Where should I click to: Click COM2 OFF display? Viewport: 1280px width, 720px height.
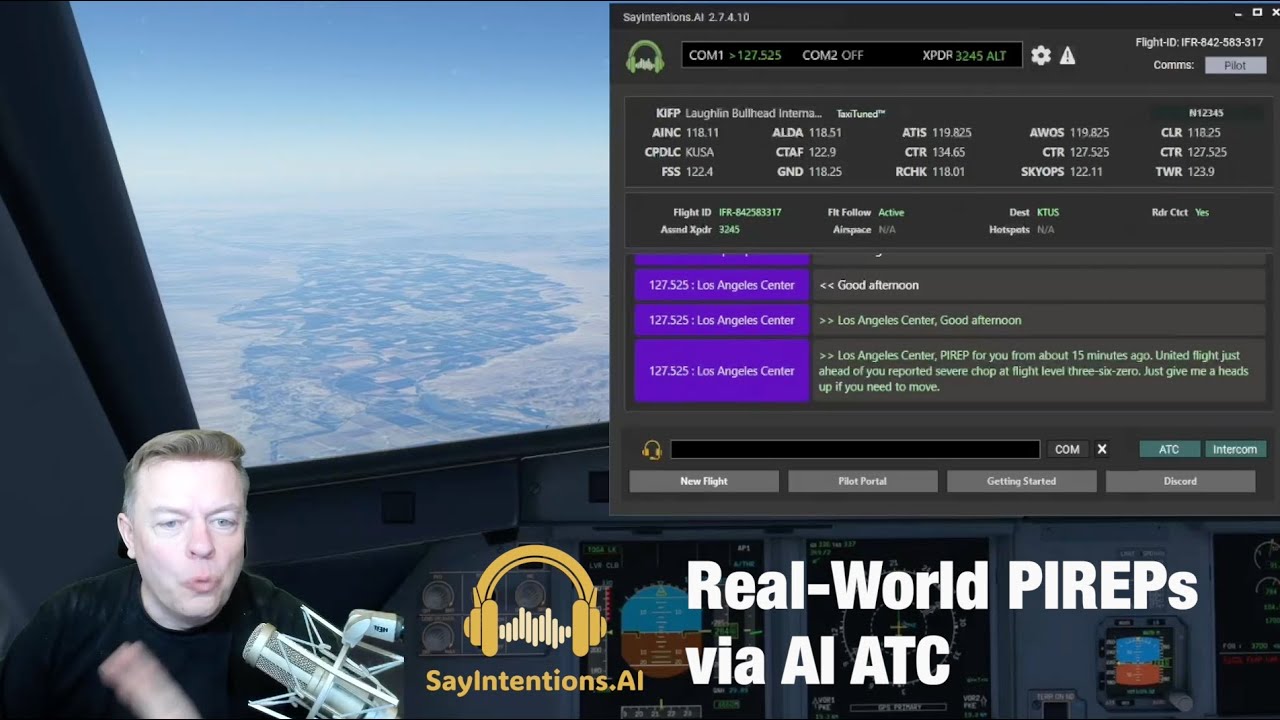[x=832, y=55]
